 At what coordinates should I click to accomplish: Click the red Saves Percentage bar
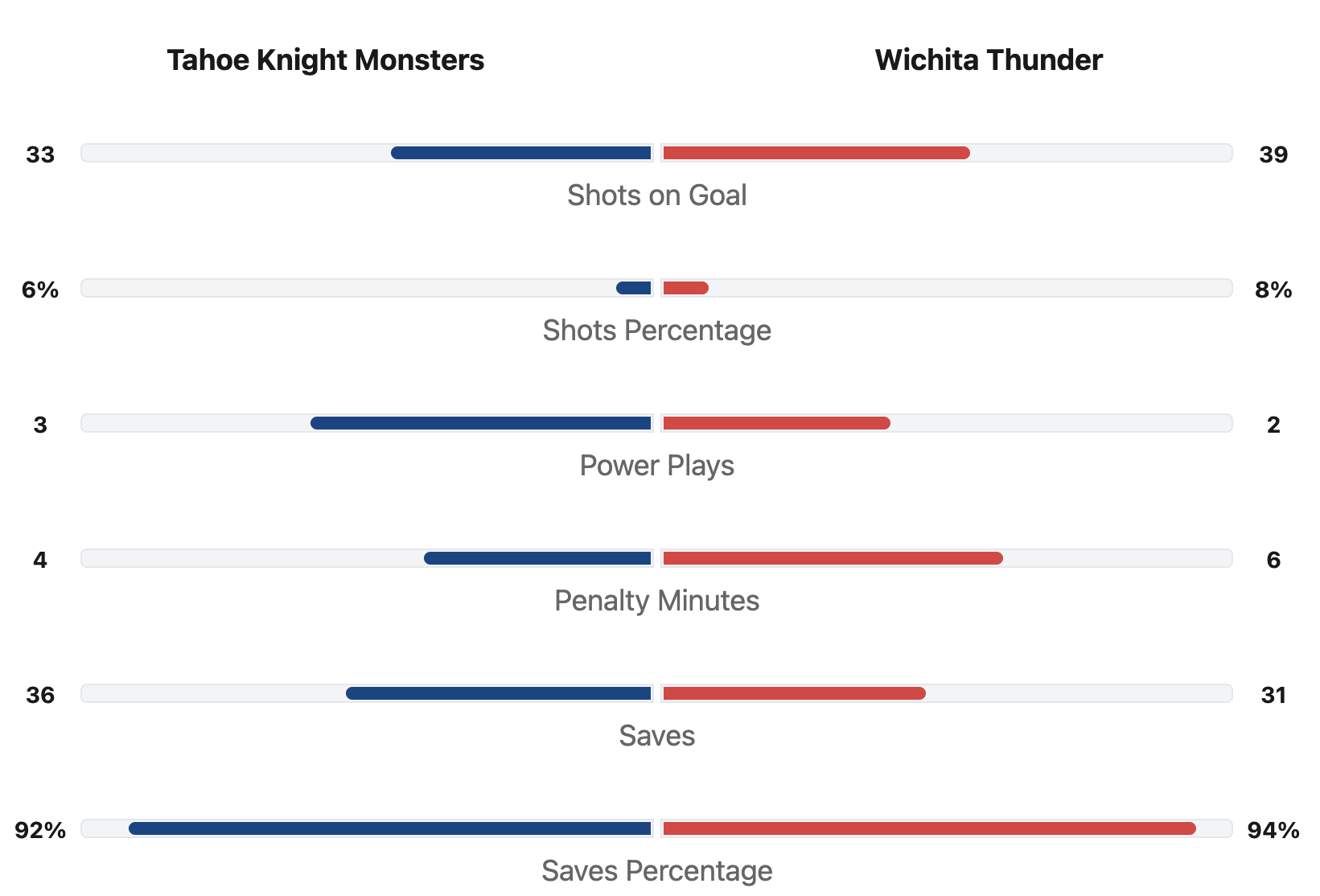click(929, 828)
